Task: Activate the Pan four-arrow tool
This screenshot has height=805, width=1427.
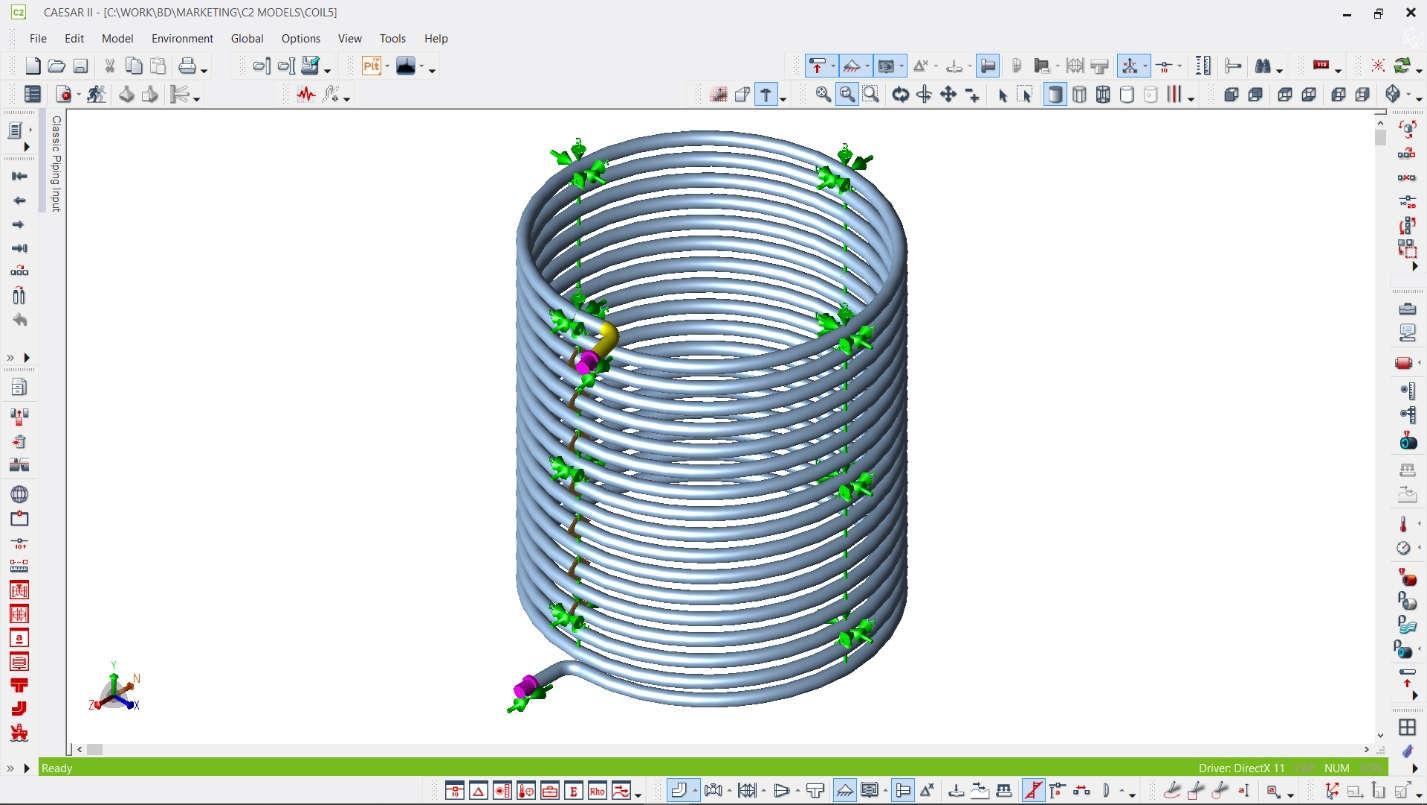Action: pos(948,94)
